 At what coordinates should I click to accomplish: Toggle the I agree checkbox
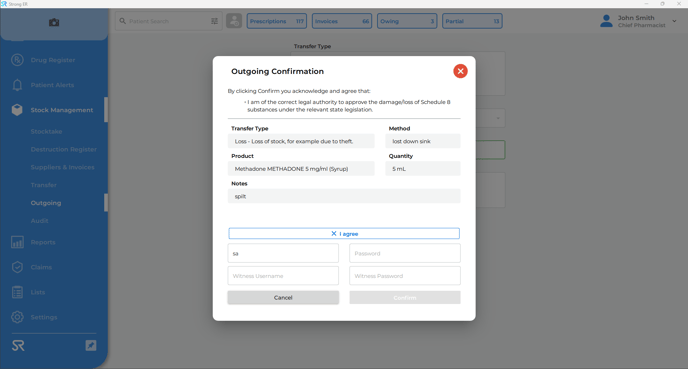click(344, 233)
